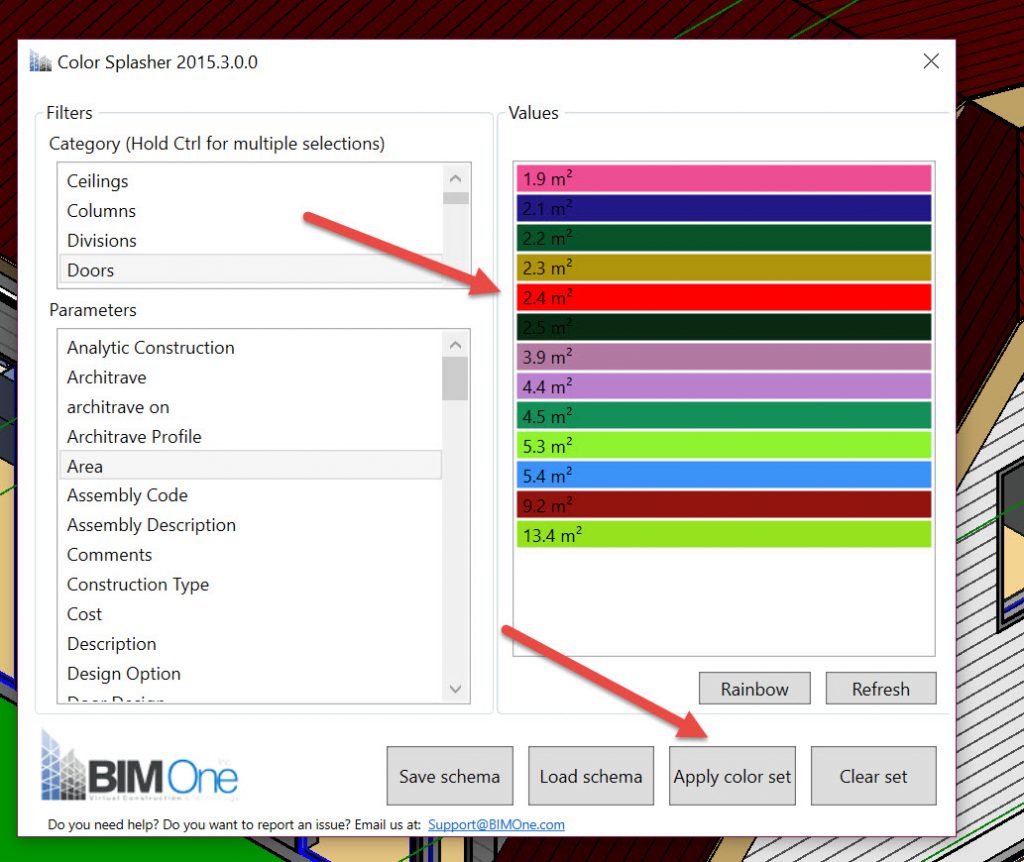Image resolution: width=1024 pixels, height=862 pixels.
Task: Click the Rainbow button
Action: [754, 689]
